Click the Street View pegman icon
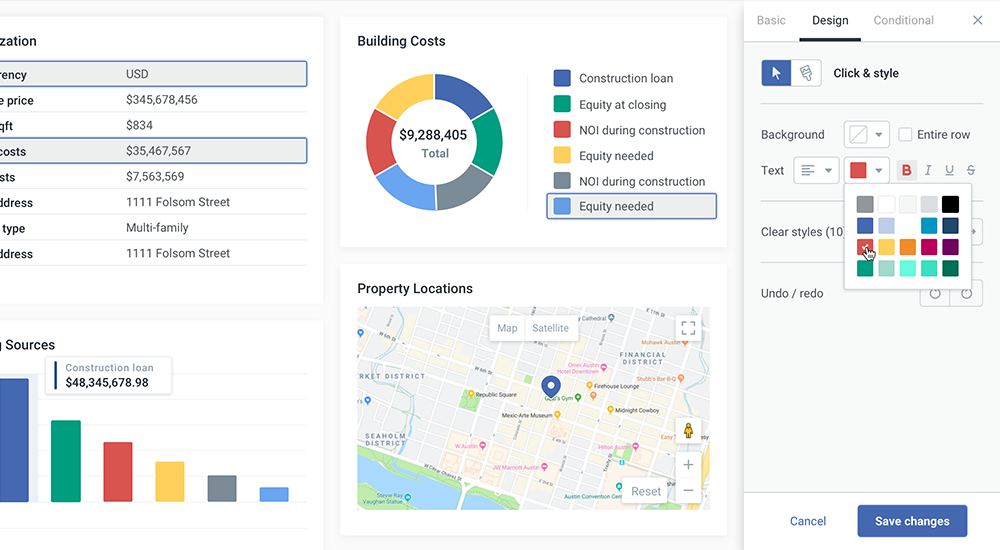This screenshot has height=550, width=1000. [688, 431]
